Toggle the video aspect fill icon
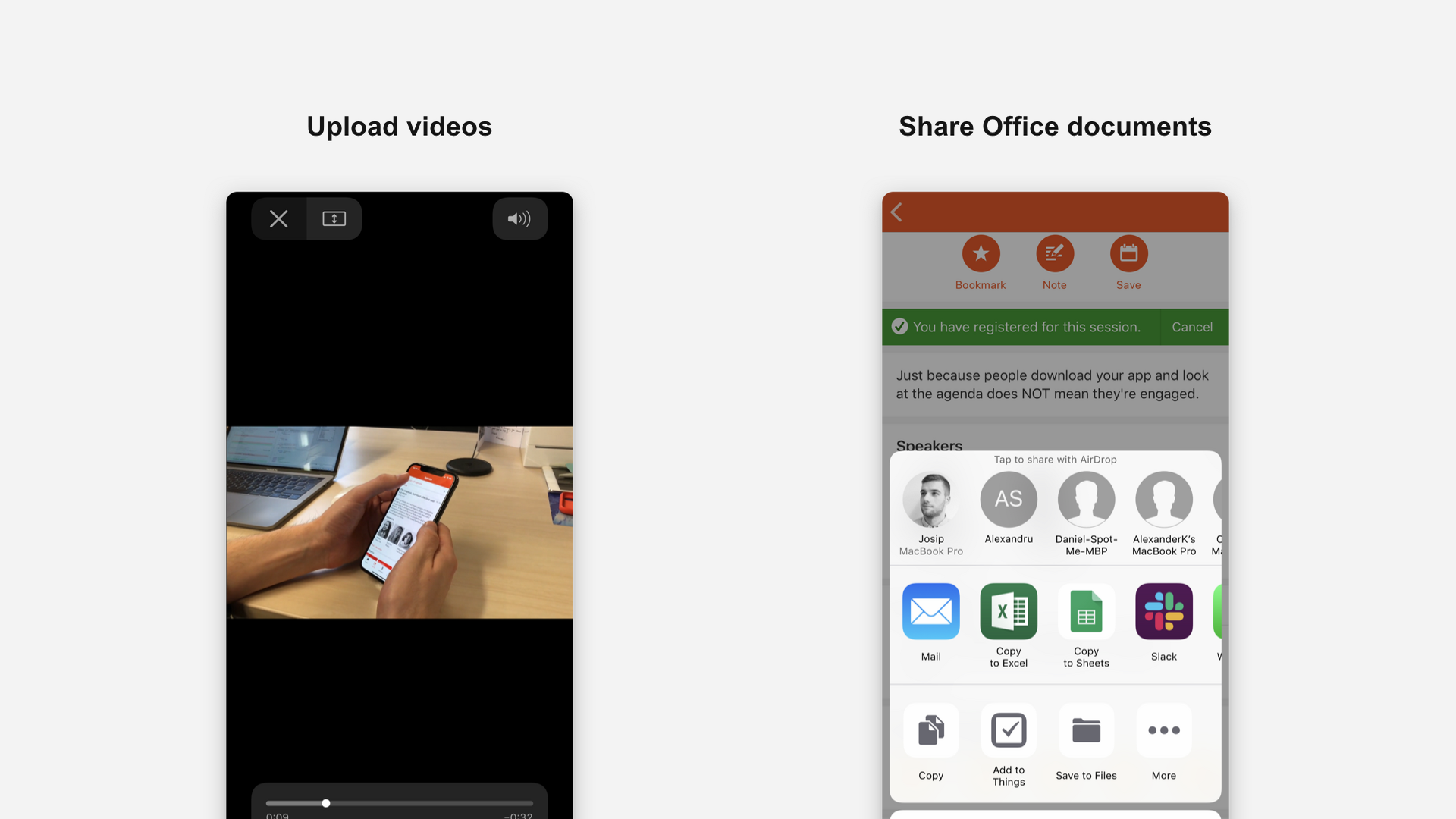The image size is (1456, 819). pos(334,219)
